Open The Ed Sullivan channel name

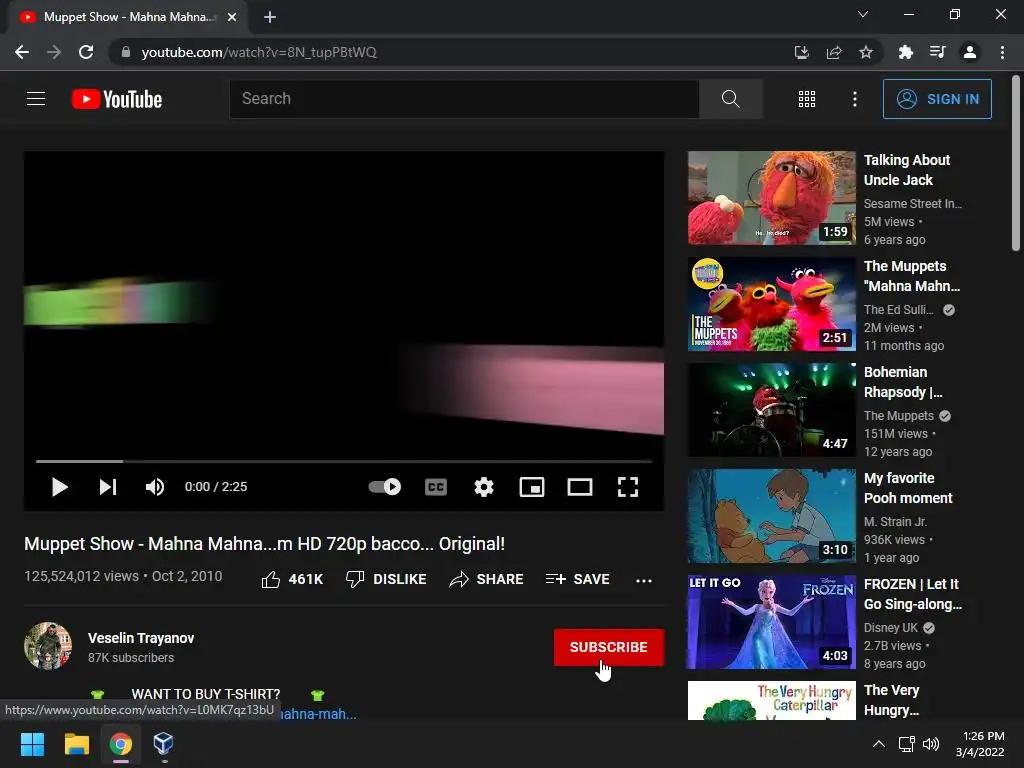(x=899, y=310)
